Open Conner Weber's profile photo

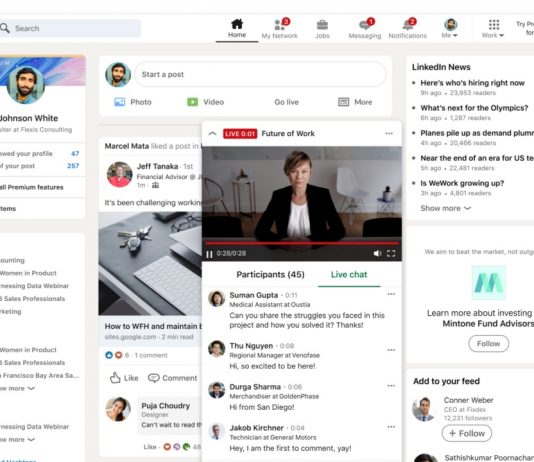pos(424,409)
